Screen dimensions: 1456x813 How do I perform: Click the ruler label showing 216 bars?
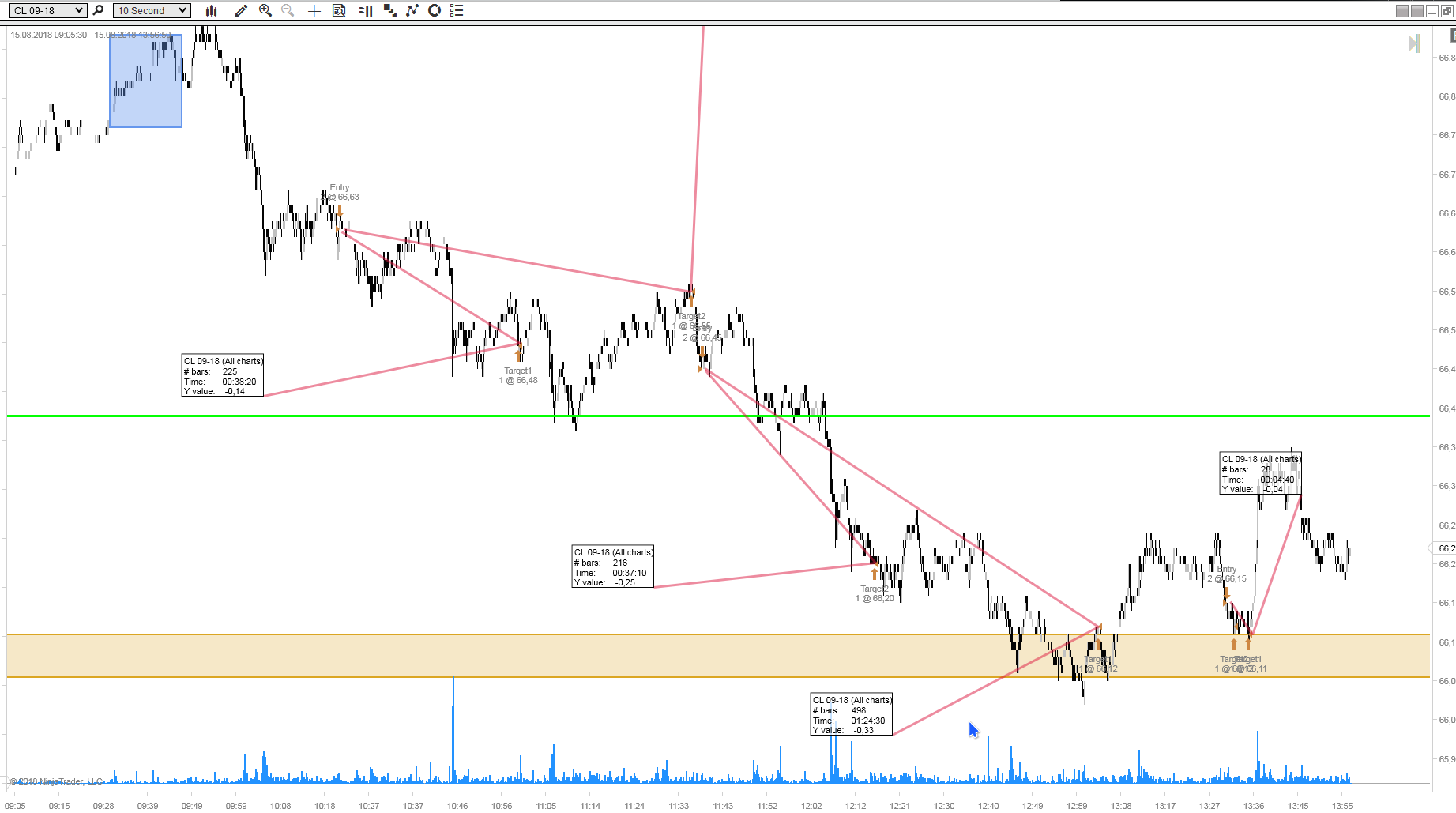tap(613, 566)
